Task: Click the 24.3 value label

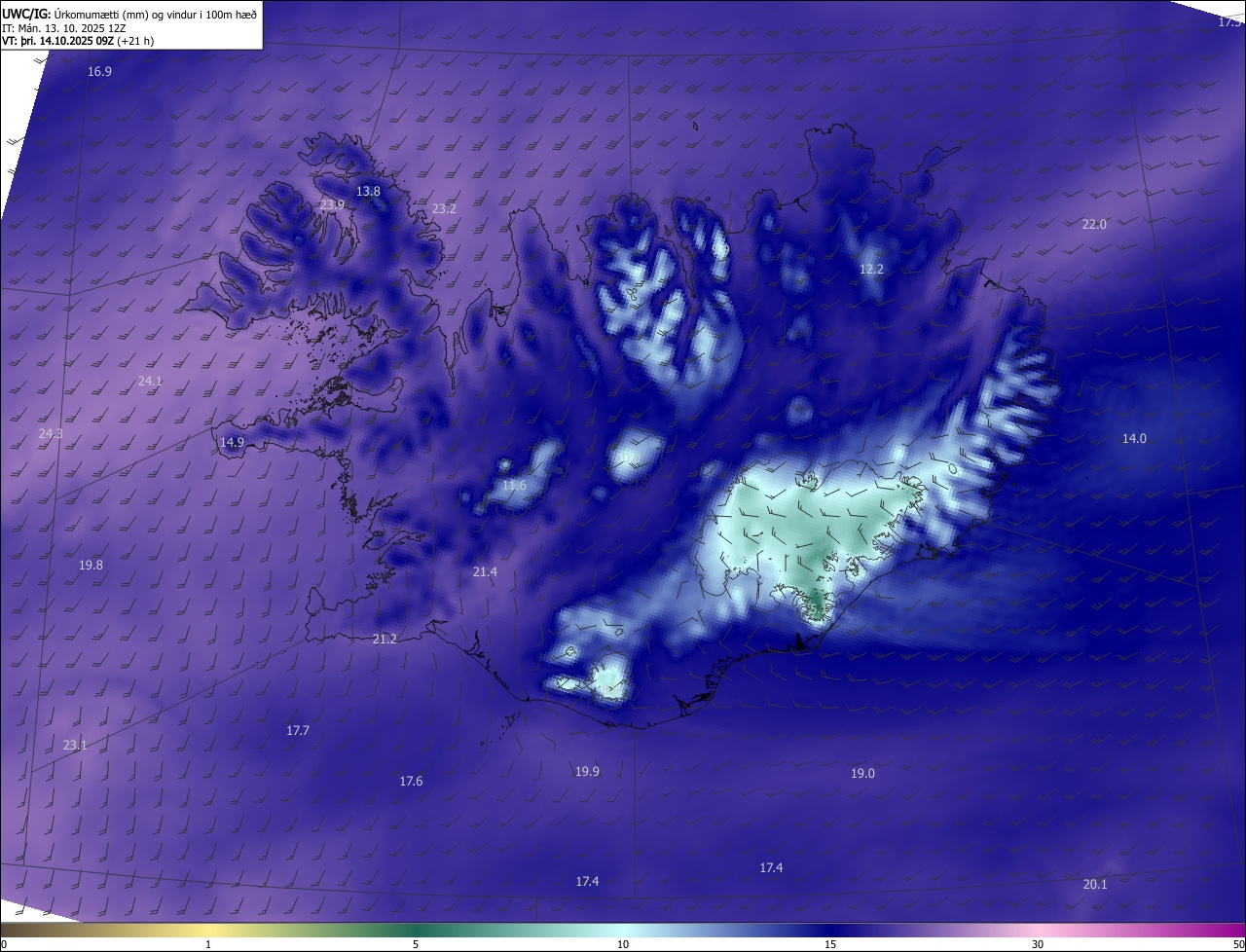Action: pos(51,434)
